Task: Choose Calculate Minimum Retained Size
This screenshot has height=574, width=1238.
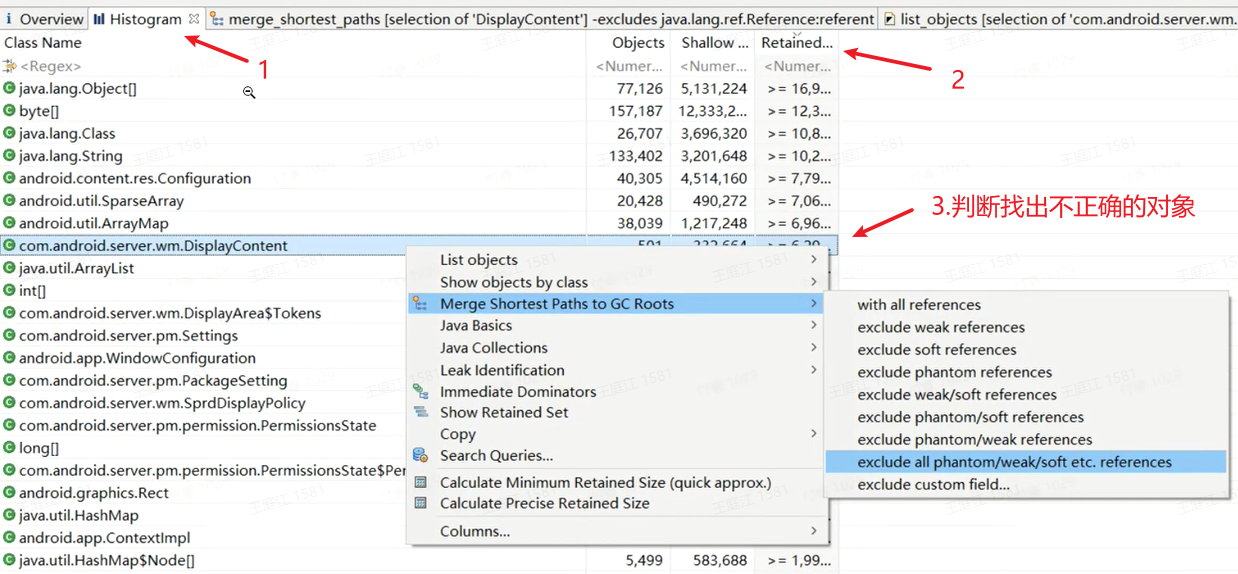Action: pos(616,483)
